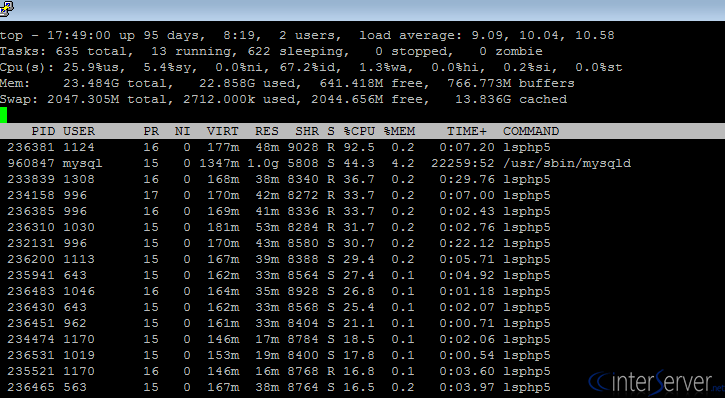Image resolution: width=725 pixels, height=398 pixels.
Task: Click the 4.2 %MEM value for mysqld
Action: [403, 163]
